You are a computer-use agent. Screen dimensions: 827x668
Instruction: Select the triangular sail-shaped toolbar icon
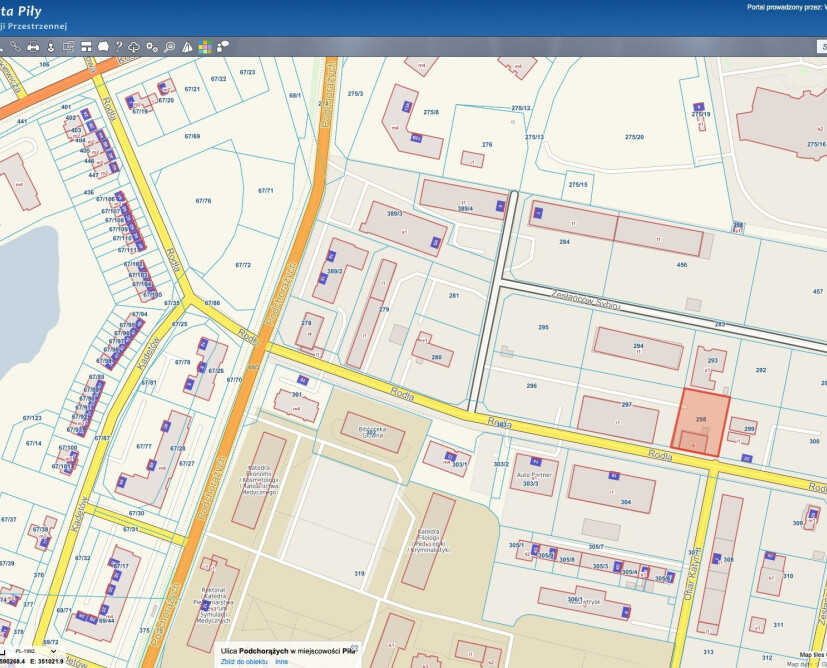coord(187,46)
